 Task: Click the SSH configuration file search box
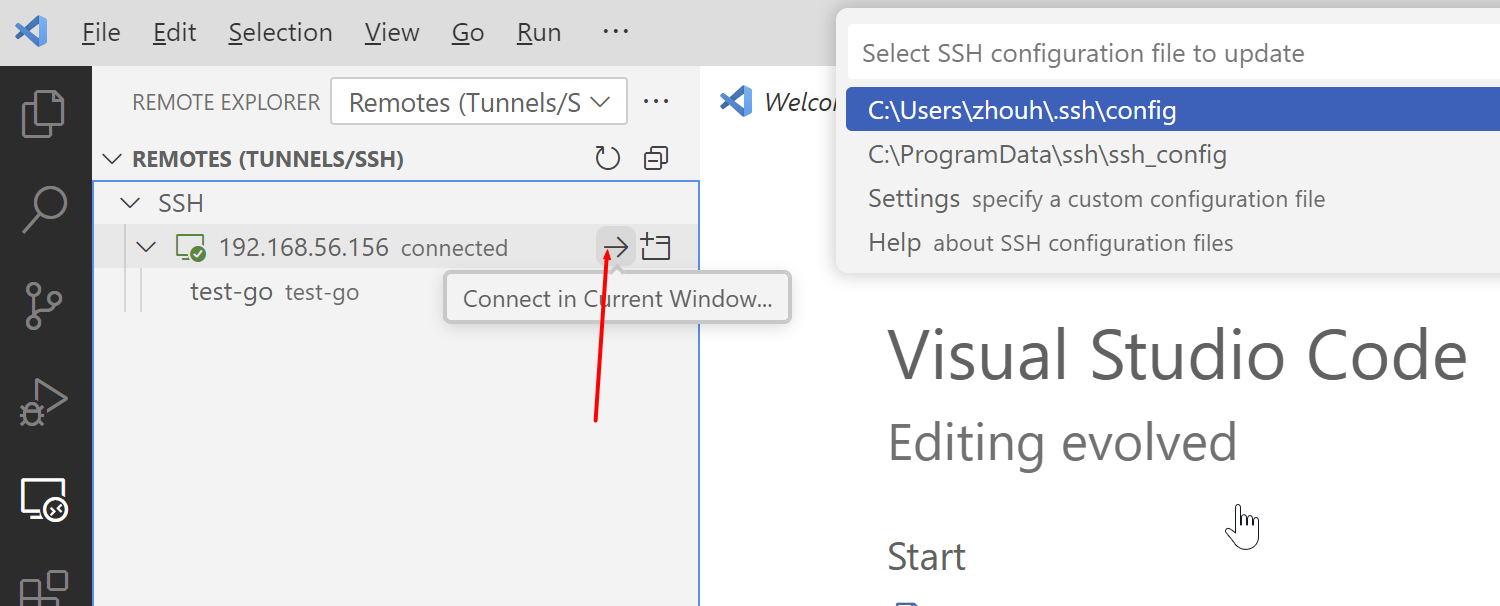click(x=1174, y=53)
